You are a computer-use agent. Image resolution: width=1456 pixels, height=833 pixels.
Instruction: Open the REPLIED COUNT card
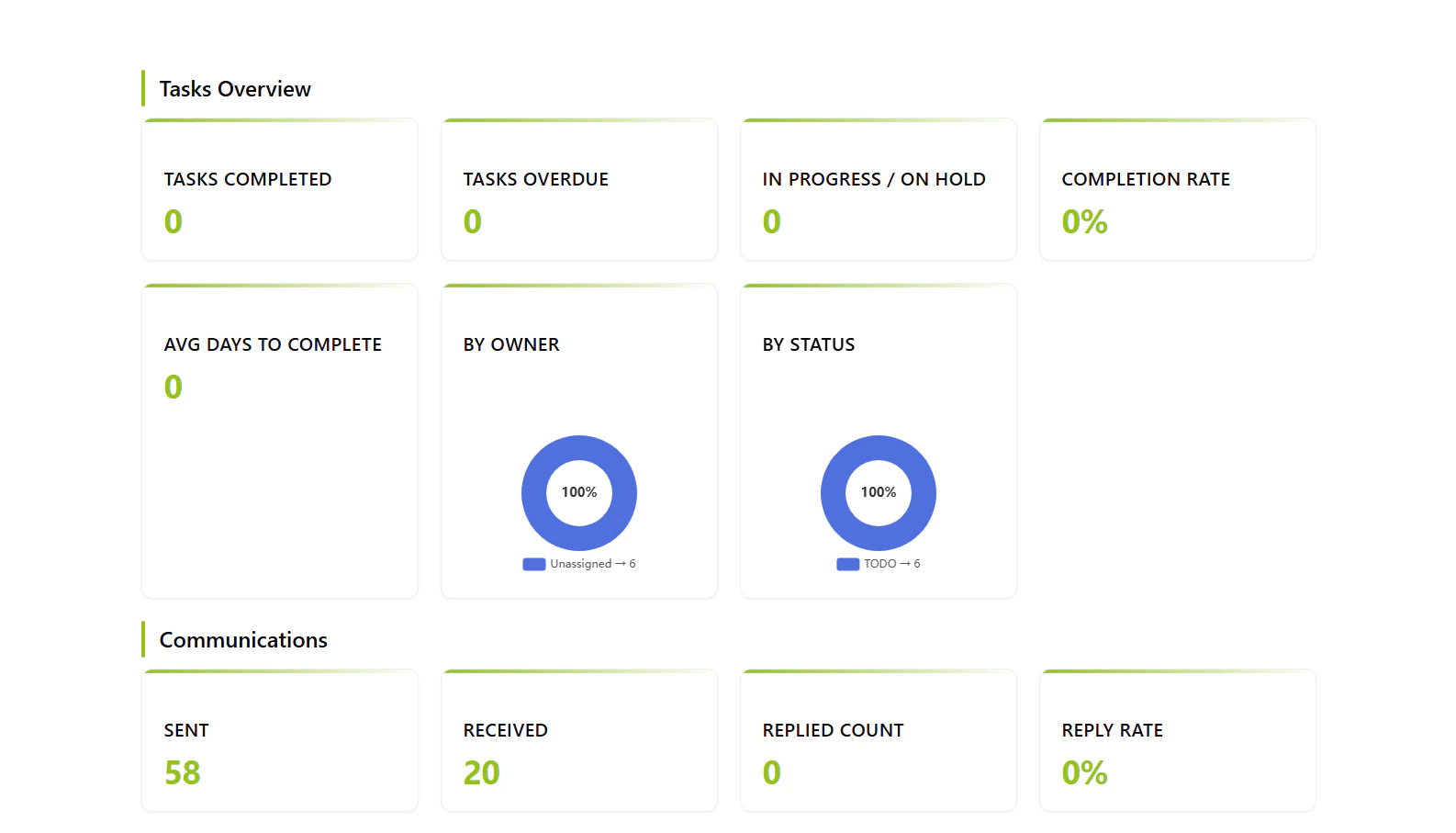coord(878,740)
